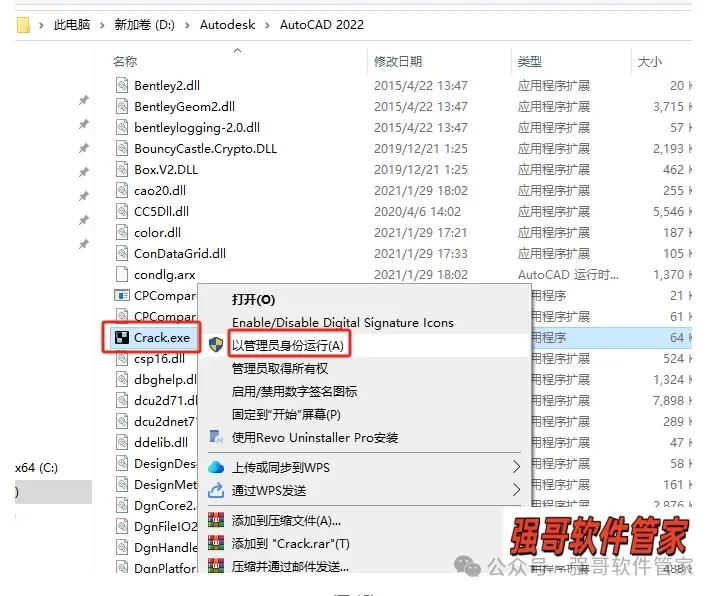Click the Bentley2.dll file icon

point(122,86)
